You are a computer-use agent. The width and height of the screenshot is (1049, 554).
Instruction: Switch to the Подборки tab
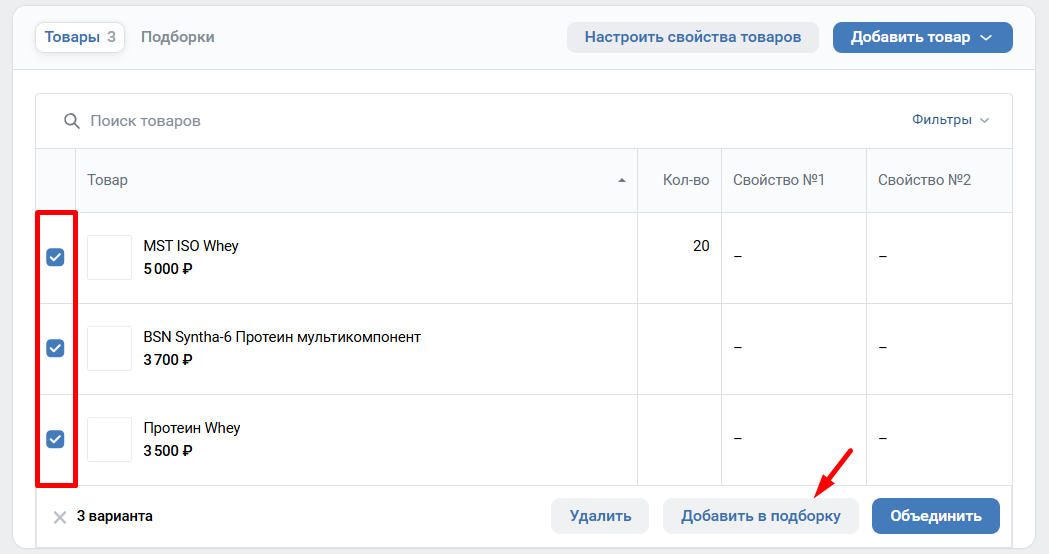coord(177,37)
